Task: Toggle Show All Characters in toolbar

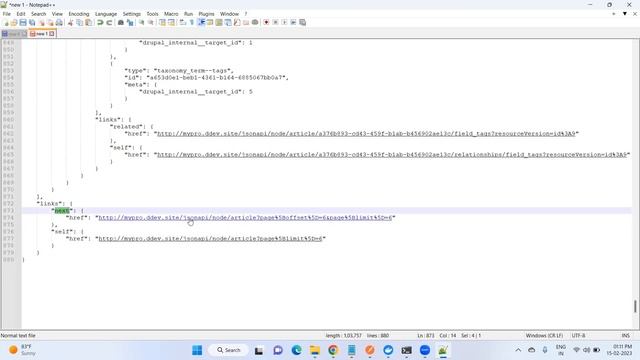Action: [x=191, y=22]
